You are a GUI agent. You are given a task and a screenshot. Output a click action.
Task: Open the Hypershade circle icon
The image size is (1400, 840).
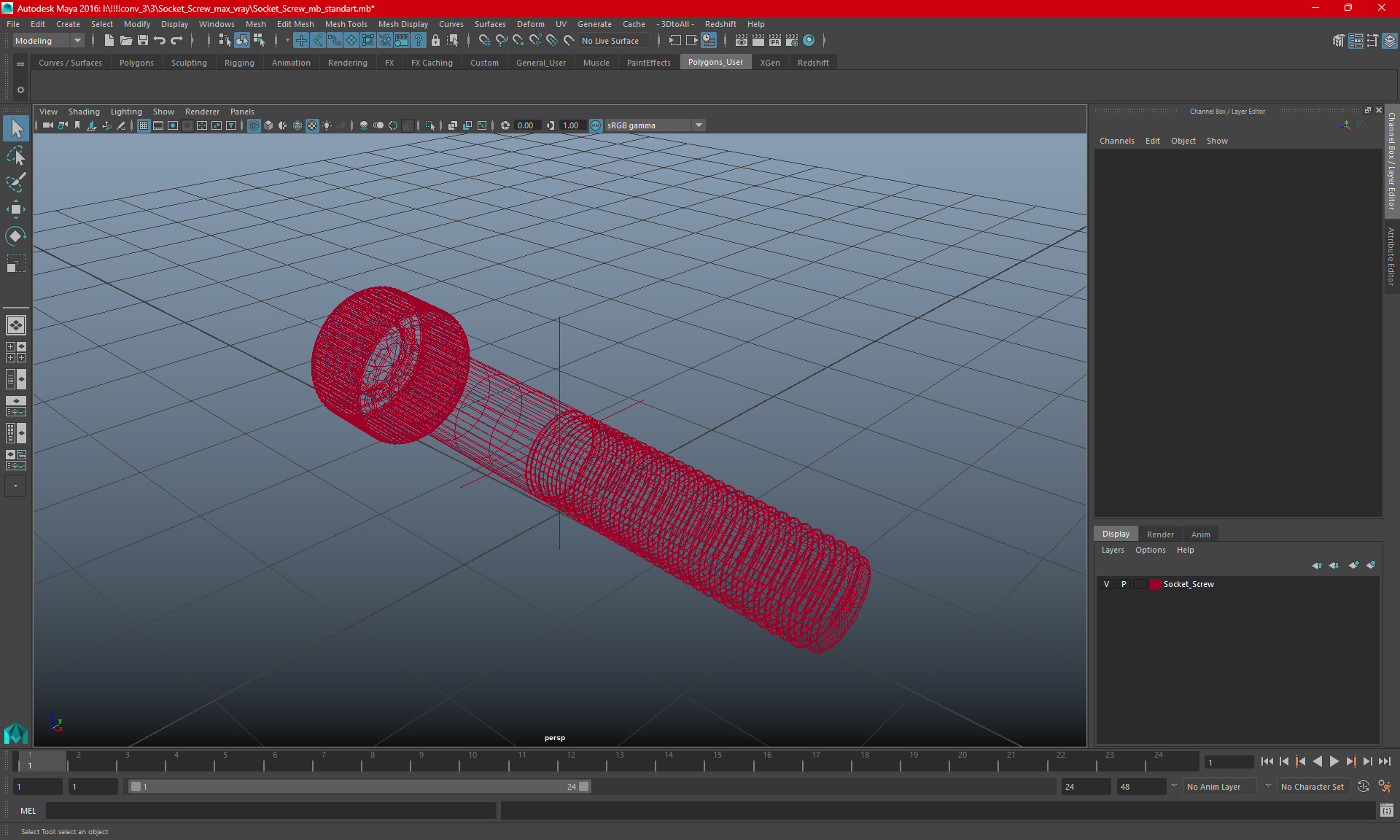(x=809, y=41)
